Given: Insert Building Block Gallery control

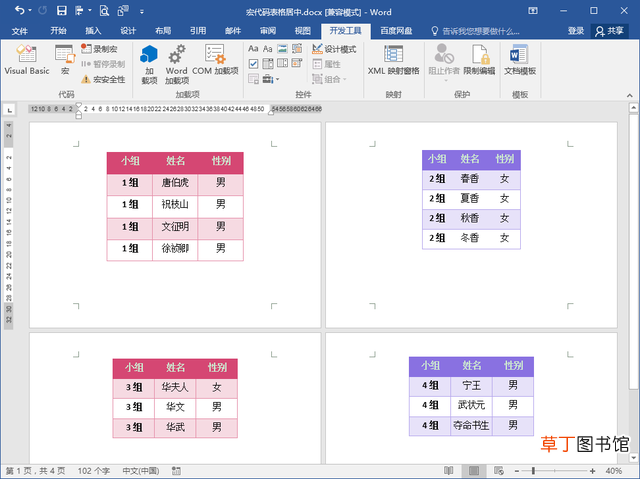Looking at the screenshot, I should 297,49.
